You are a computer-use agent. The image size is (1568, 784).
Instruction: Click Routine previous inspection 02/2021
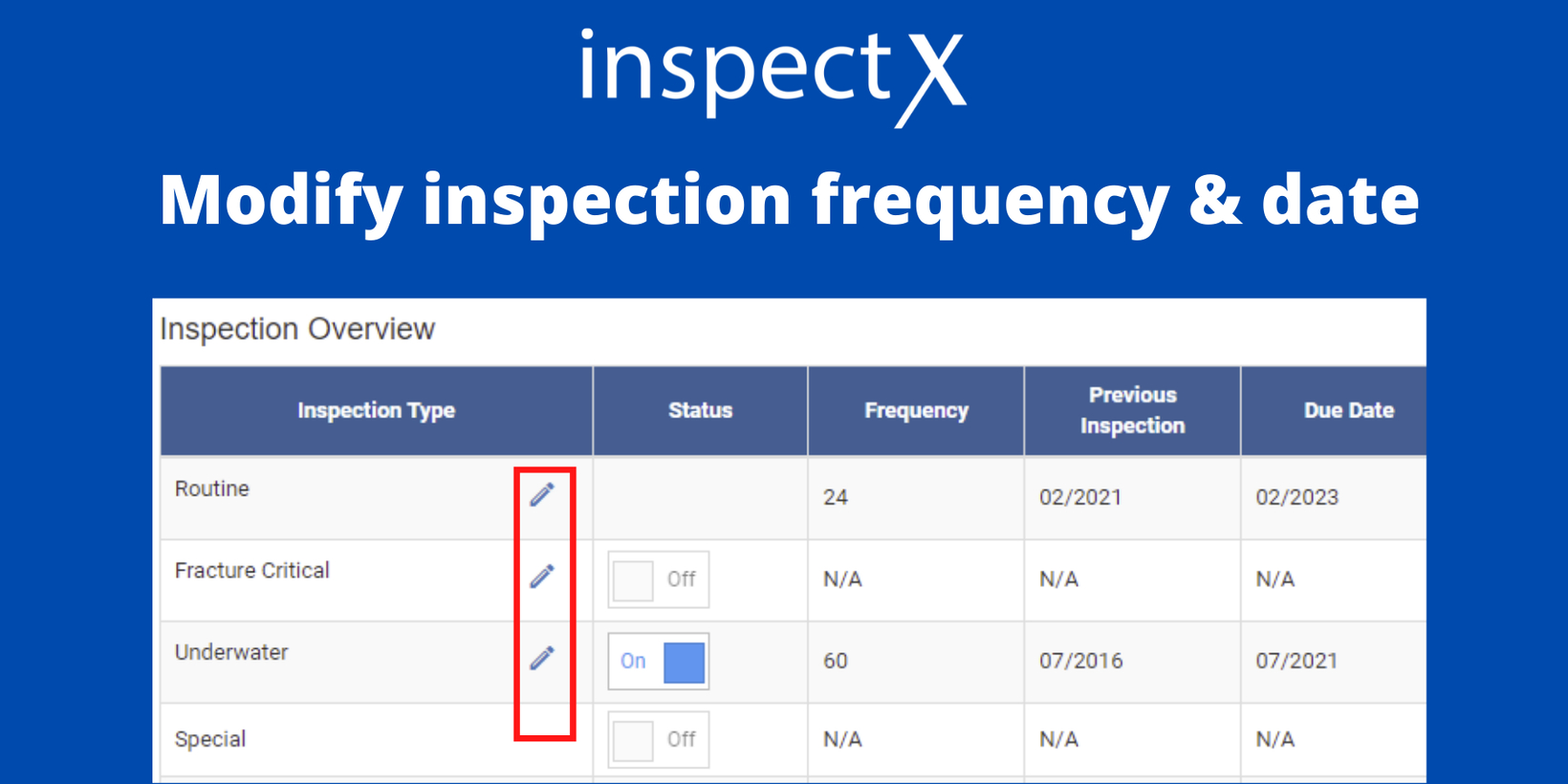click(x=1080, y=497)
